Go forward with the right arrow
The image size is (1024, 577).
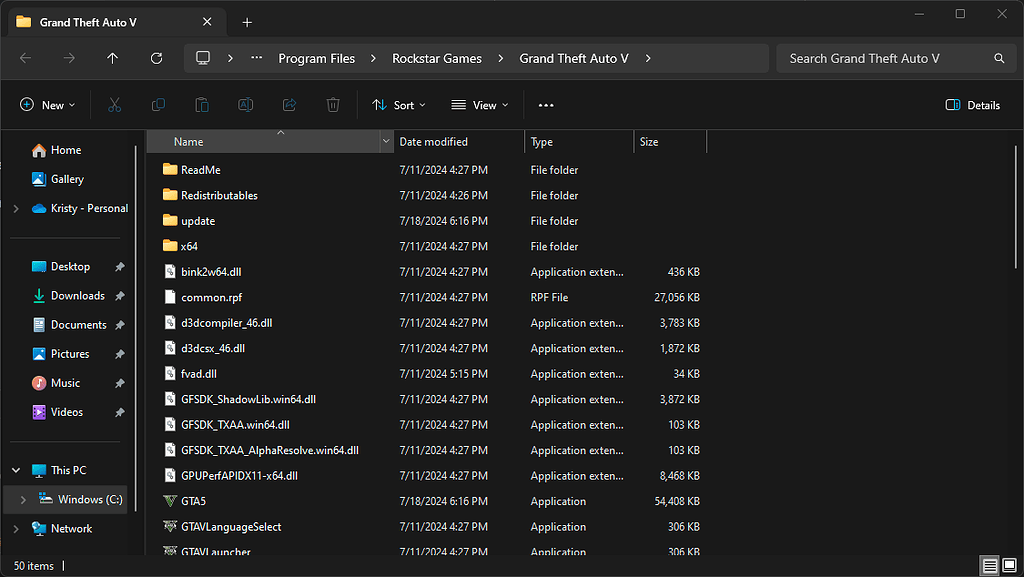pos(69,58)
